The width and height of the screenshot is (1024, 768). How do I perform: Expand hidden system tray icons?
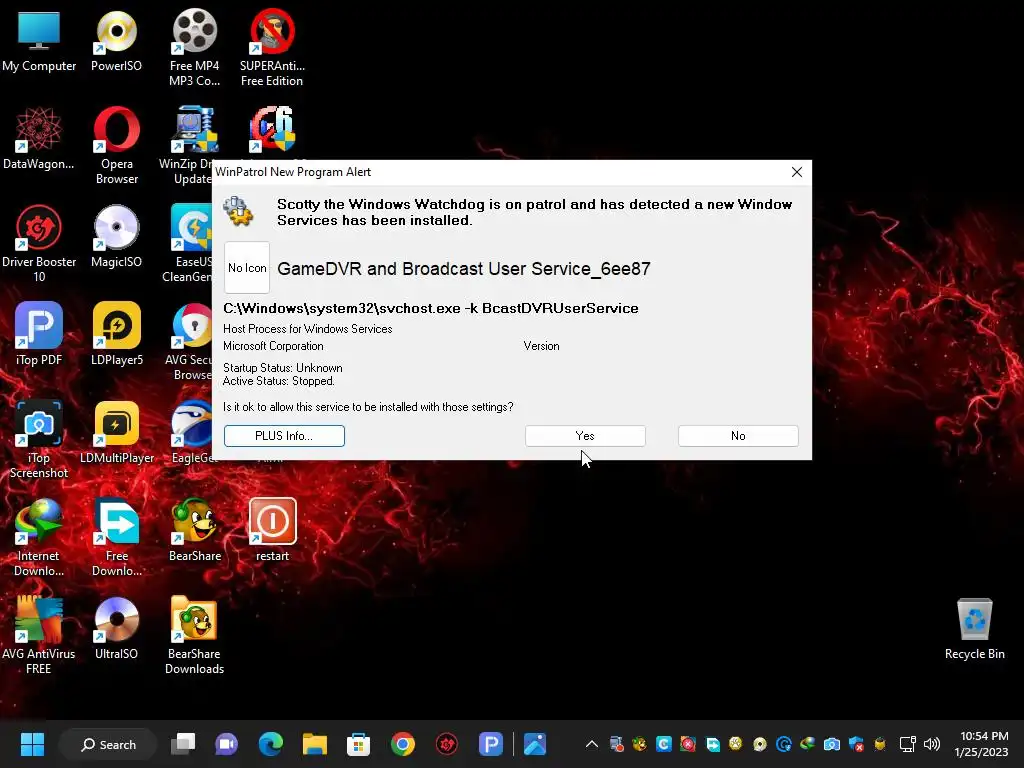(x=592, y=744)
